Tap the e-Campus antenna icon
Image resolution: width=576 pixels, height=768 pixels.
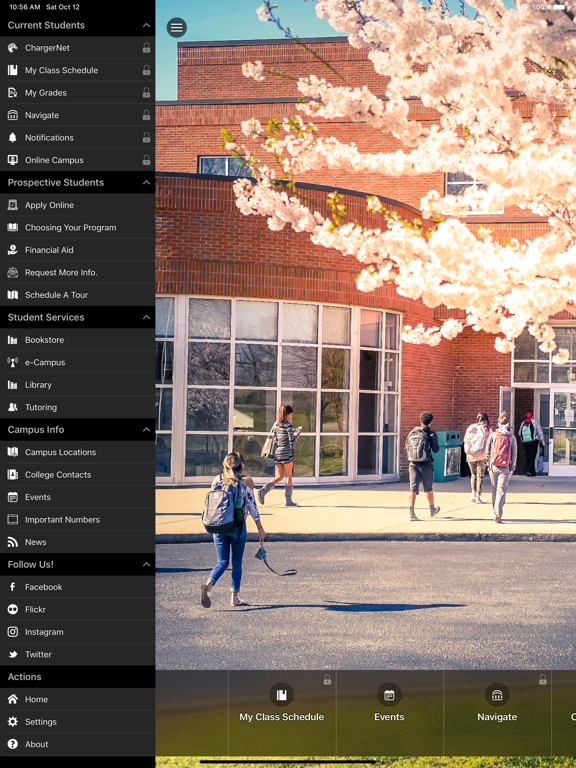point(13,362)
